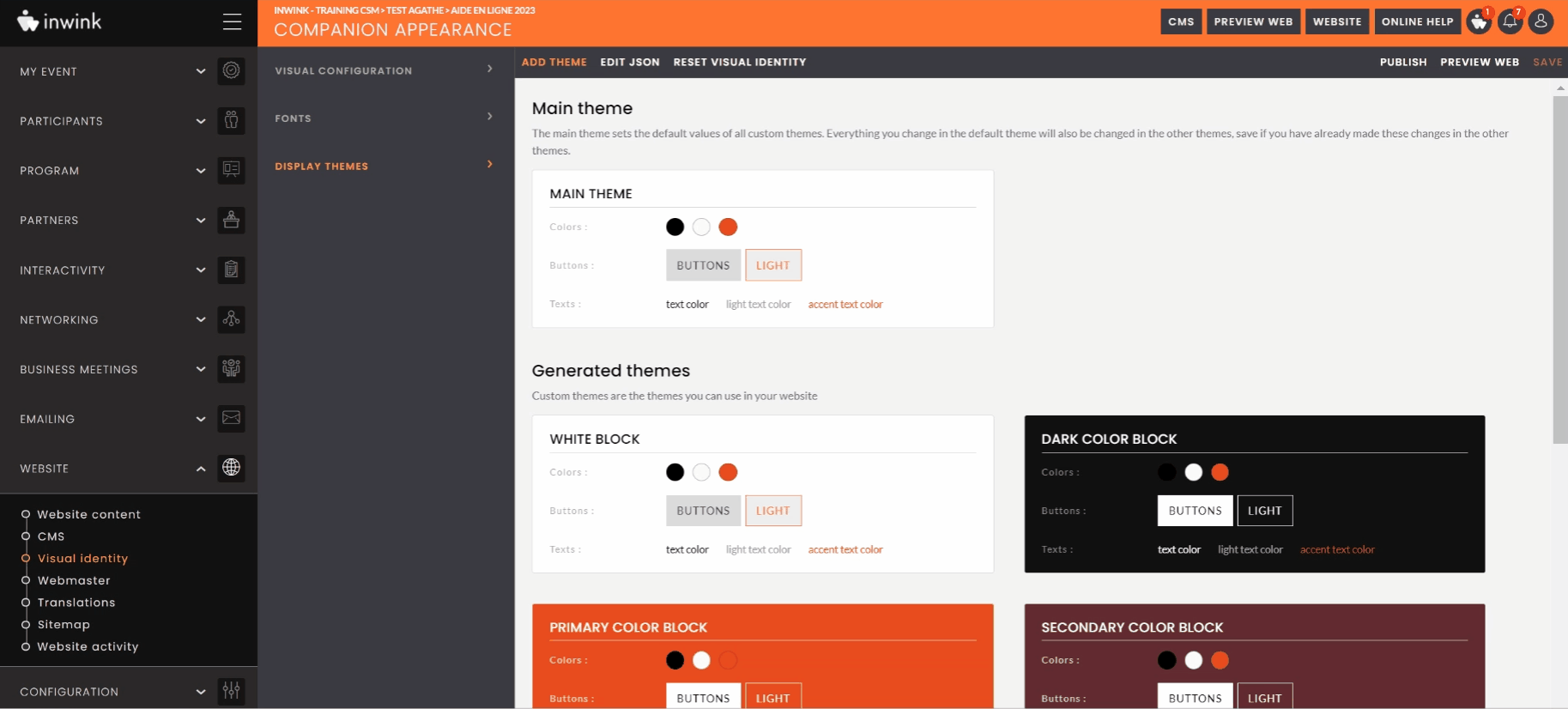Click the page vertical scrollbar
1568x709 pixels.
(x=1560, y=270)
